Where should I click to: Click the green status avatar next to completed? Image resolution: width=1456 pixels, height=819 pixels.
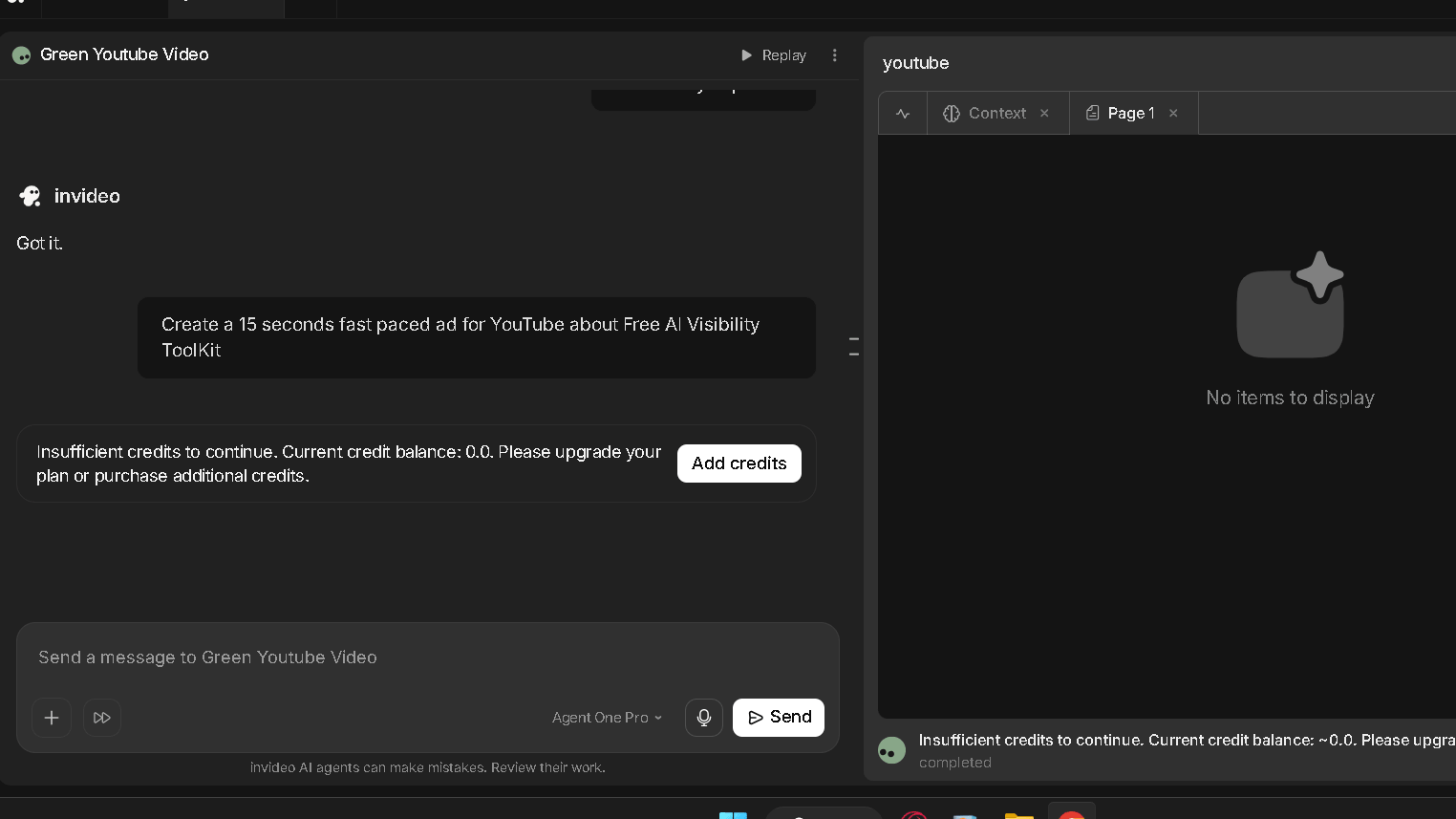point(891,750)
